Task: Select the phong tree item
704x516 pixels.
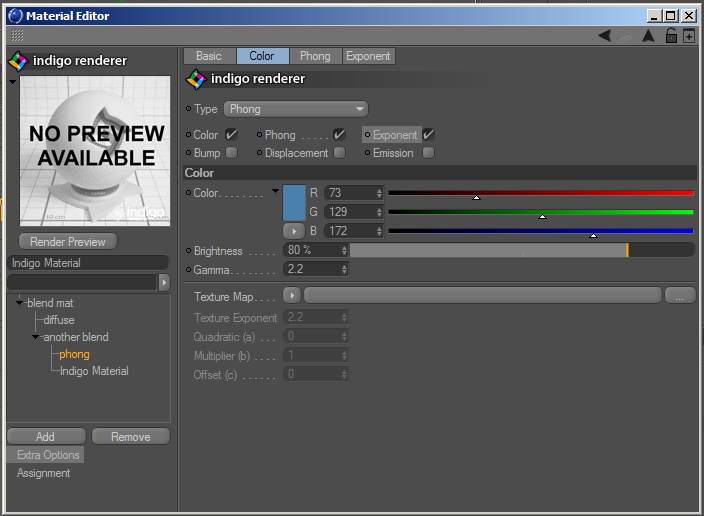Action: 75,354
